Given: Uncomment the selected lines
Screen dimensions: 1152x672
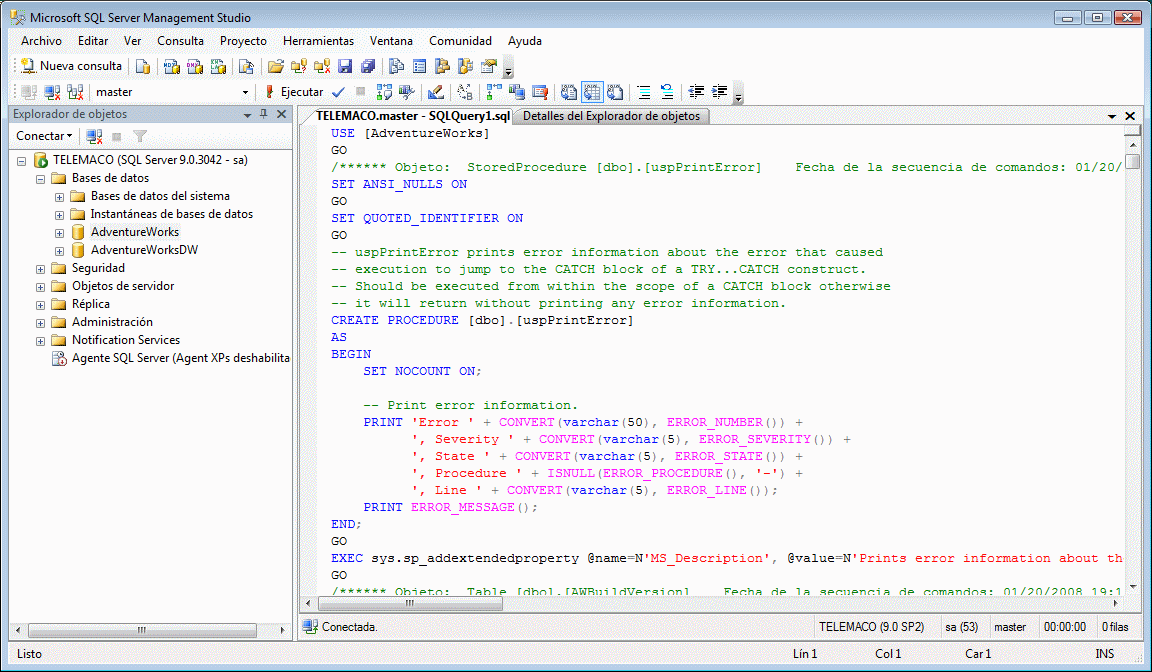Looking at the screenshot, I should (x=667, y=92).
